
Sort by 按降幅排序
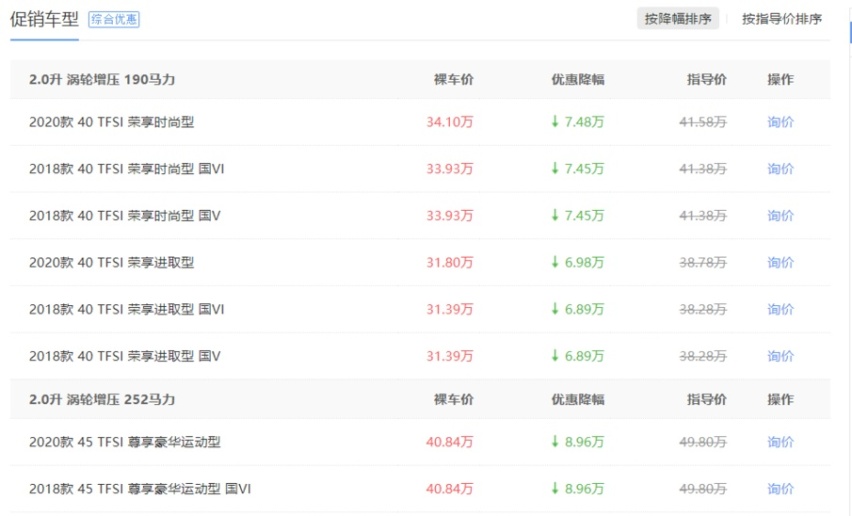[678, 19]
